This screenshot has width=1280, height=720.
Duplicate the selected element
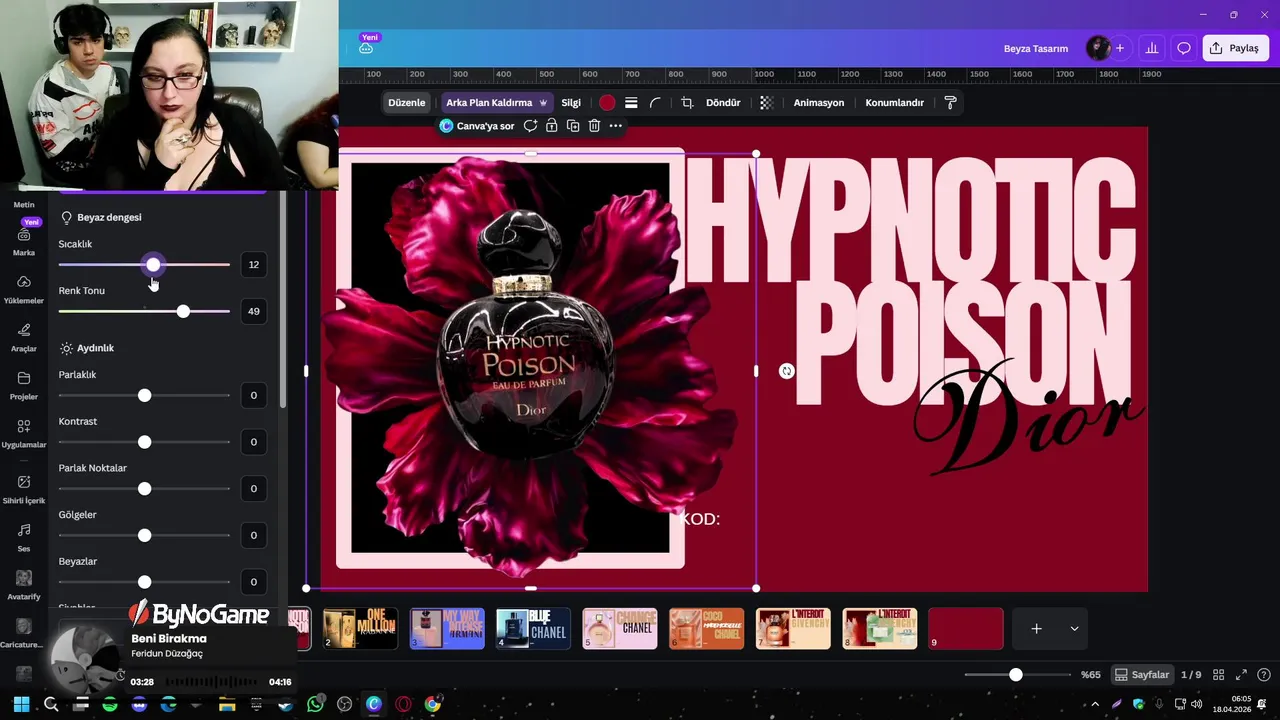[573, 126]
